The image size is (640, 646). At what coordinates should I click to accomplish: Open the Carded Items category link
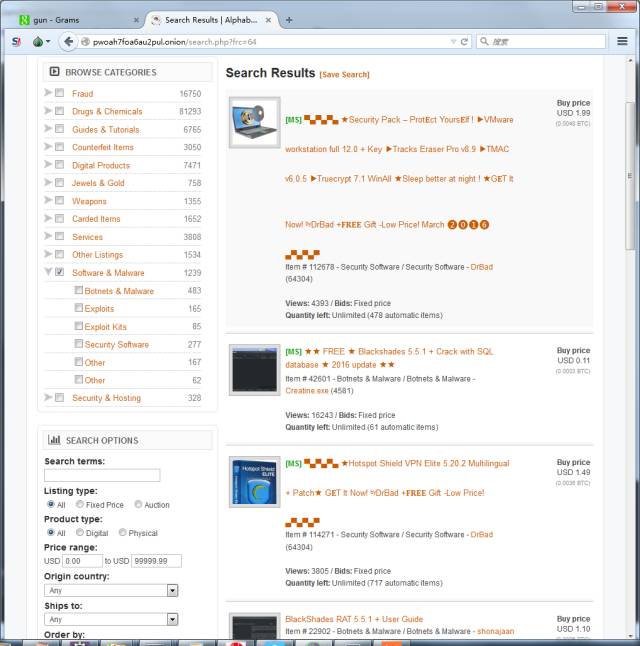point(96,219)
